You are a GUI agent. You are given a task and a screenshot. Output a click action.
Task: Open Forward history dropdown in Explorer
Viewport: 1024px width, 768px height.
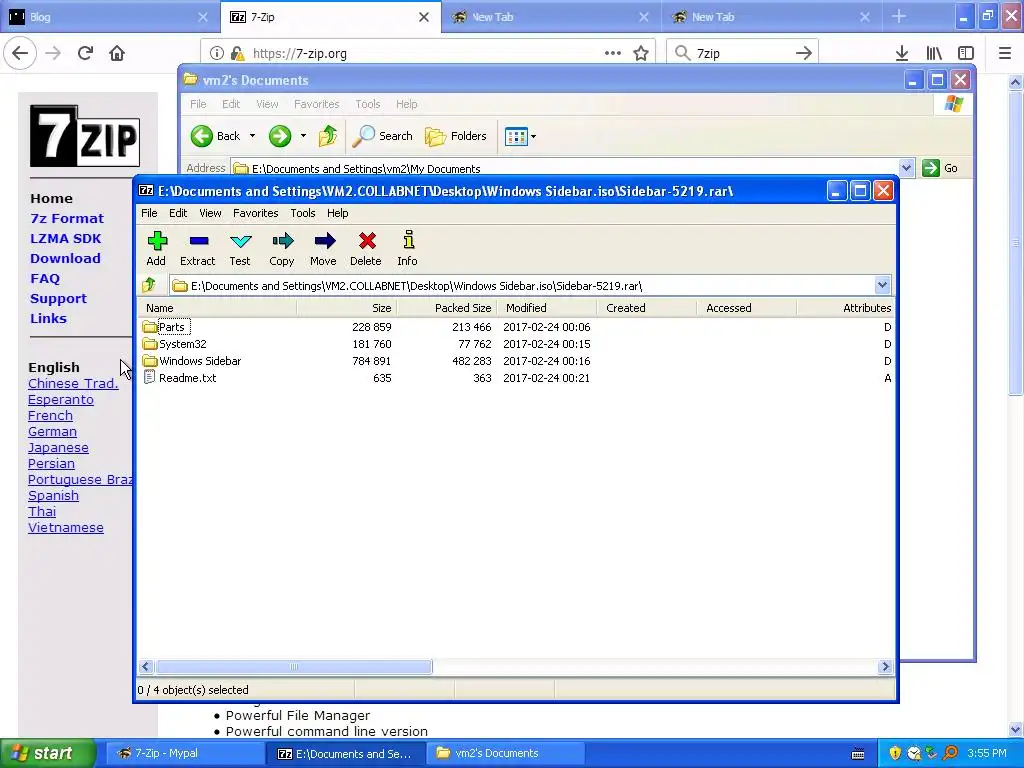coord(303,136)
